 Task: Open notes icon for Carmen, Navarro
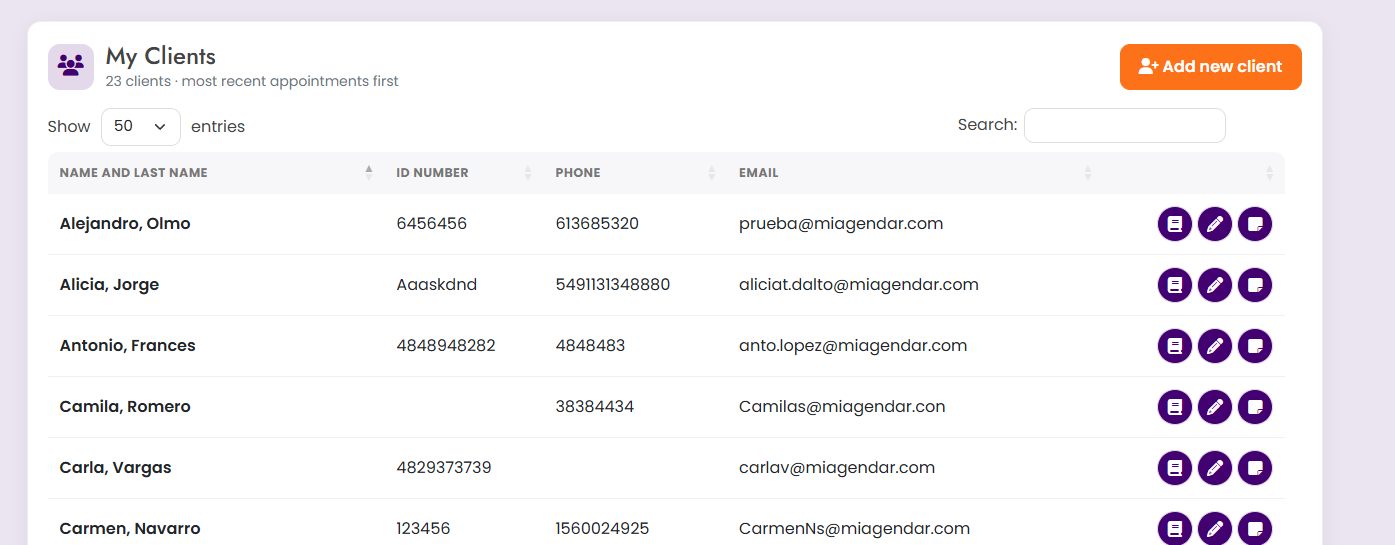coord(1255,528)
